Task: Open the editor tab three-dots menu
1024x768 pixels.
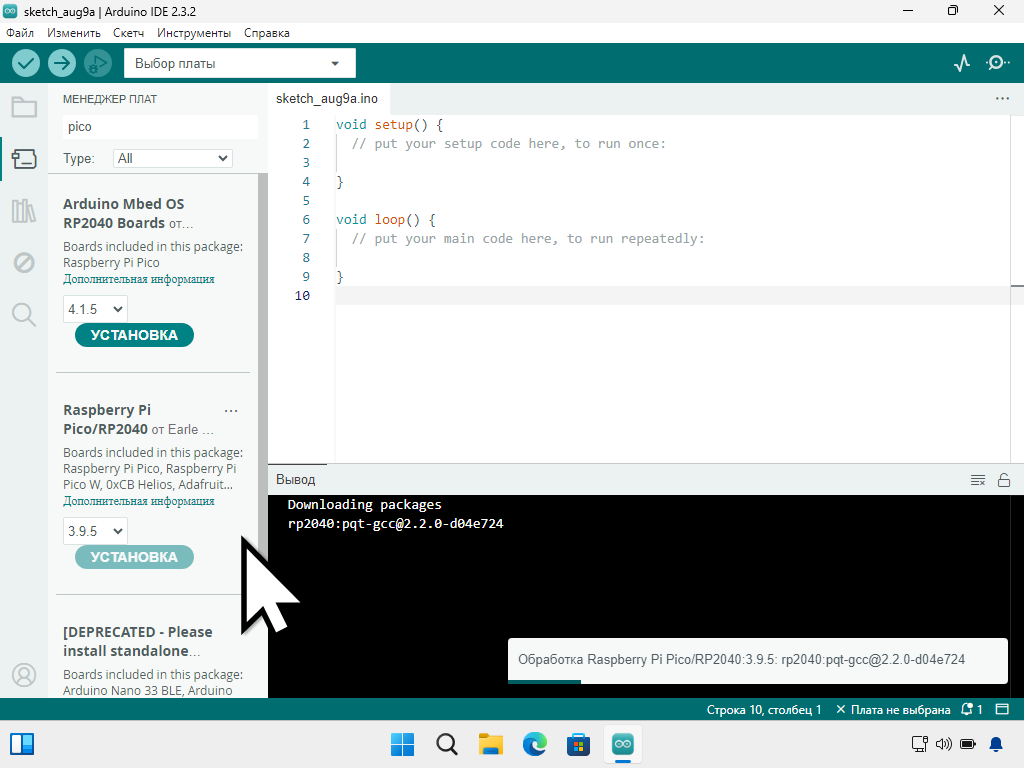Action: 1002,99
